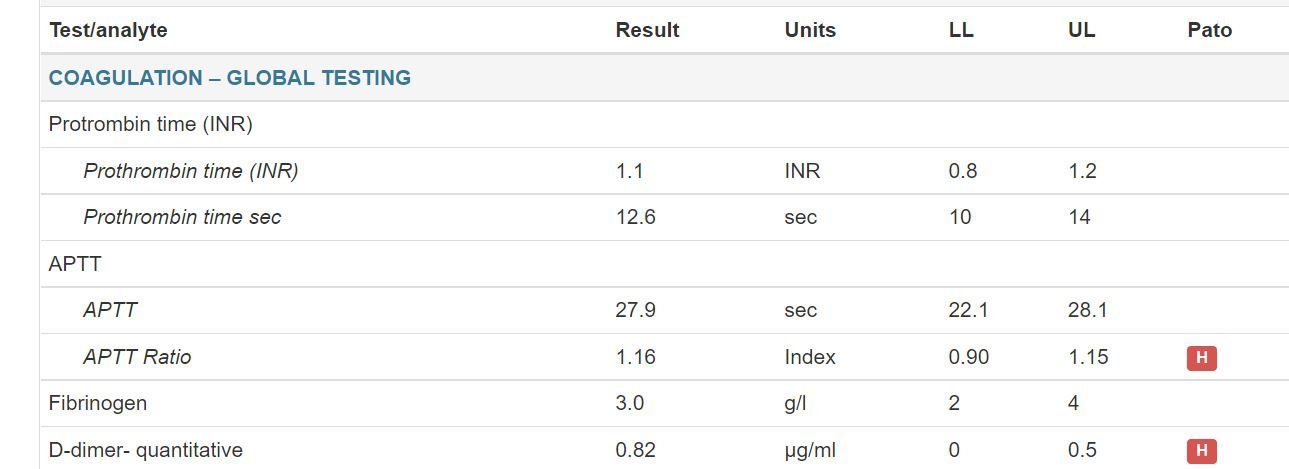Click the Prothrombin time sec row
The height and width of the screenshot is (469, 1289).
(x=182, y=217)
